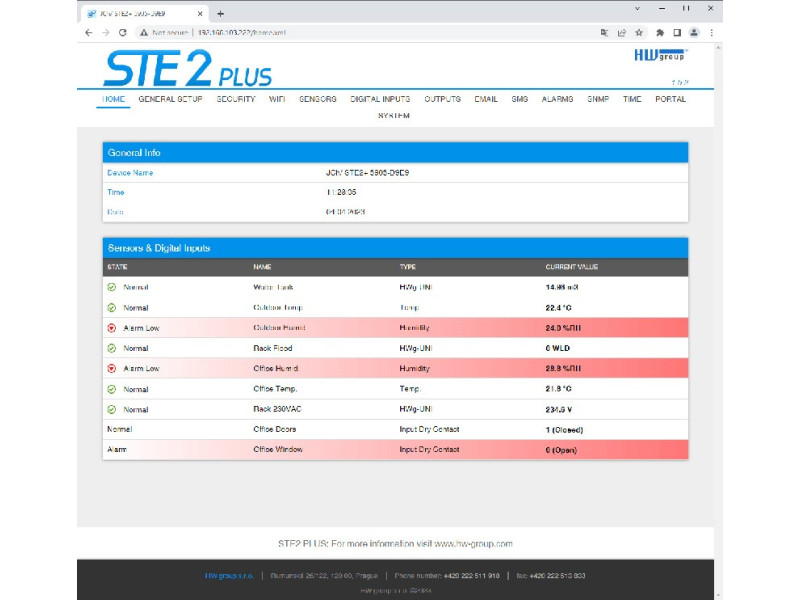800x600 pixels.
Task: Click the red alarm icon for Office Humid
Action: pos(112,368)
